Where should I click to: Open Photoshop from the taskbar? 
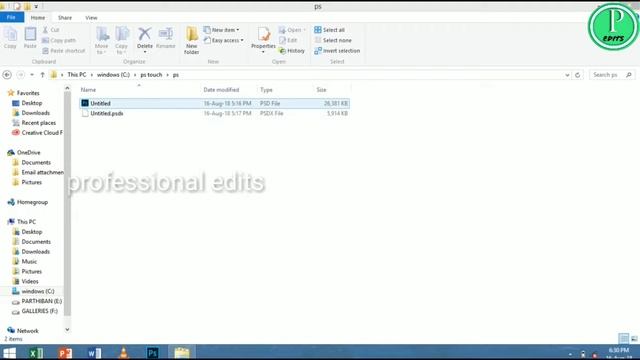pos(153,353)
